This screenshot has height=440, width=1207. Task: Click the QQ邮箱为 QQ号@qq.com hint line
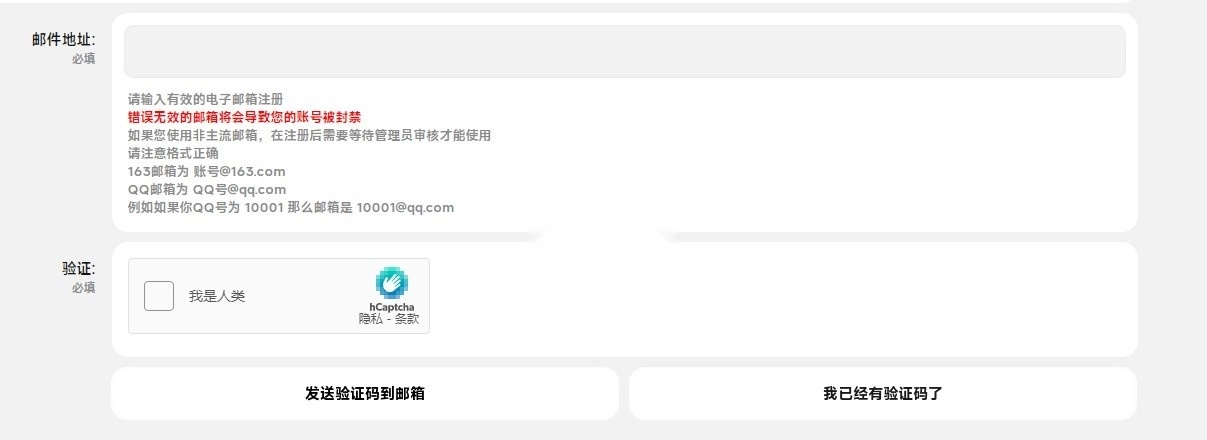pos(207,189)
